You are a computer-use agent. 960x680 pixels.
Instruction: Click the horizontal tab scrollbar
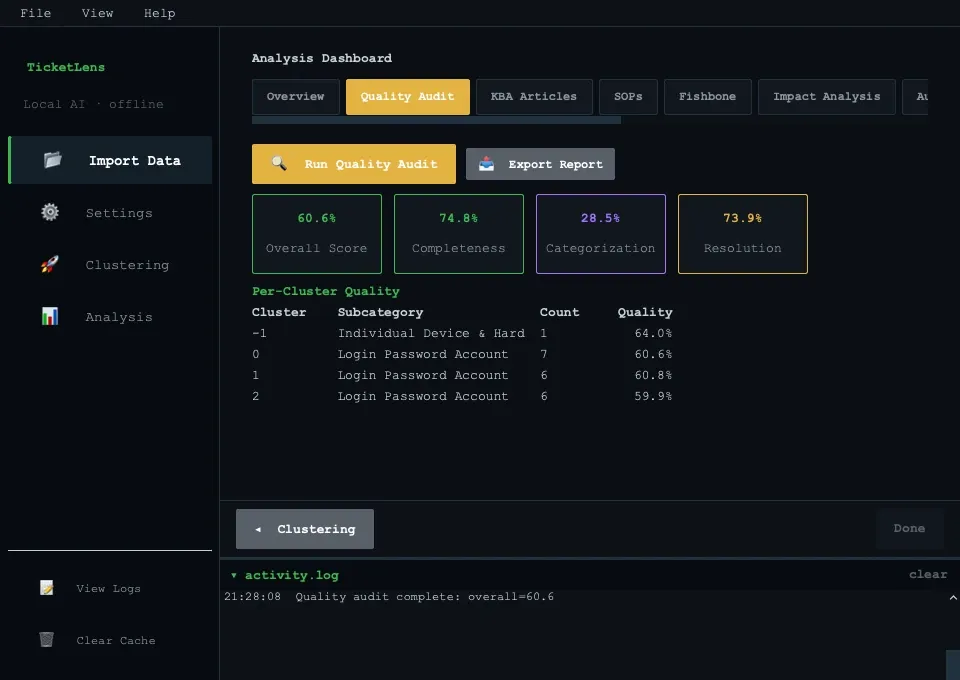tap(437, 121)
